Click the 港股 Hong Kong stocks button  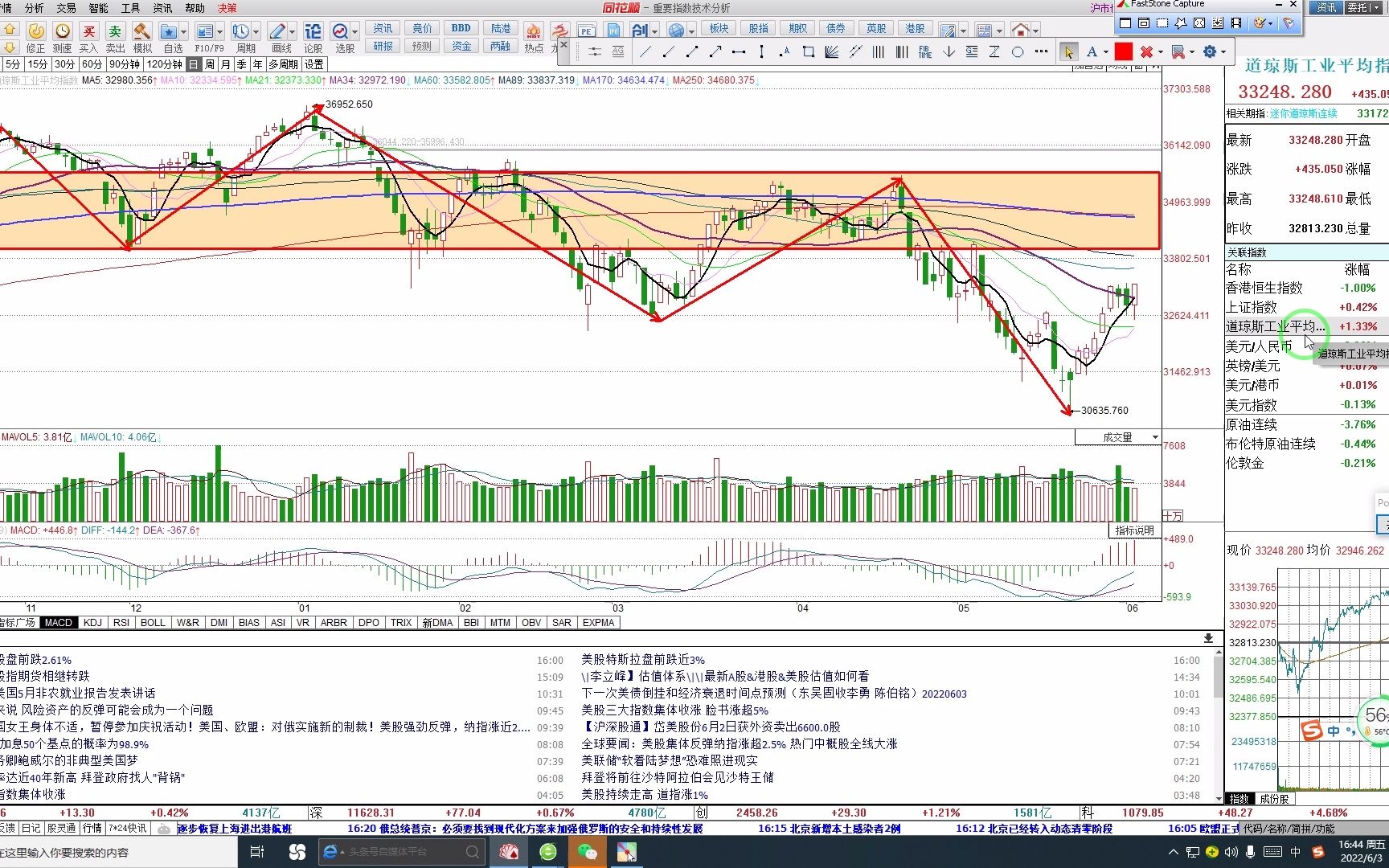[x=915, y=28]
